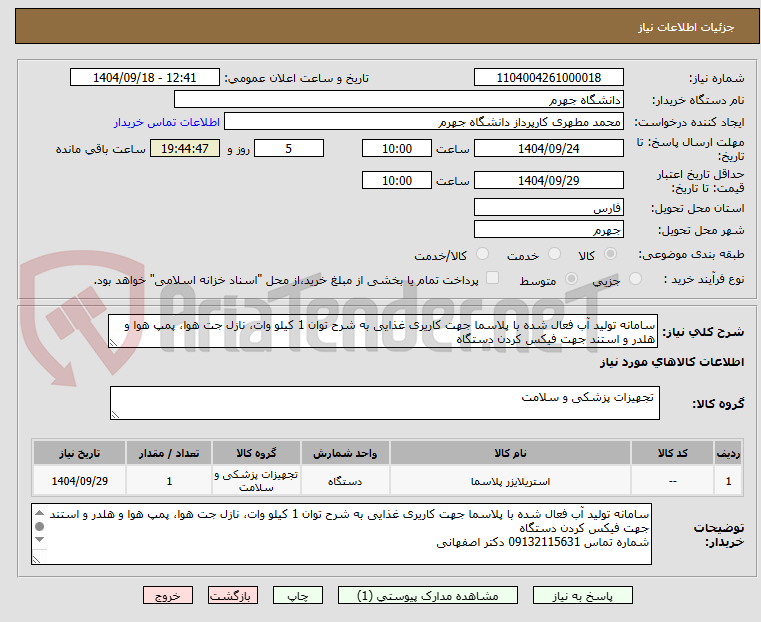Screen dimensions: 761x622
Task: Open مشاهده مدارک پیوستی (1) button
Action: (428, 595)
